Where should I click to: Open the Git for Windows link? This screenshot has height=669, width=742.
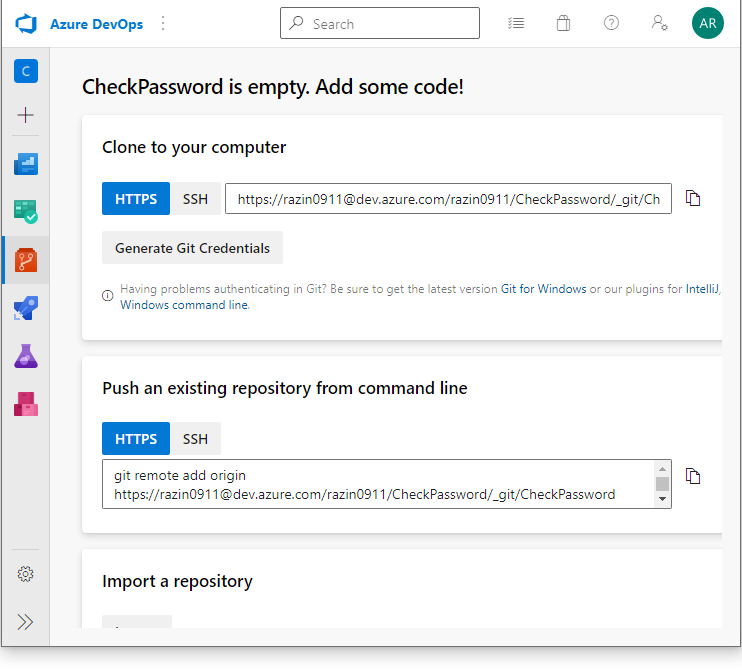coord(544,289)
